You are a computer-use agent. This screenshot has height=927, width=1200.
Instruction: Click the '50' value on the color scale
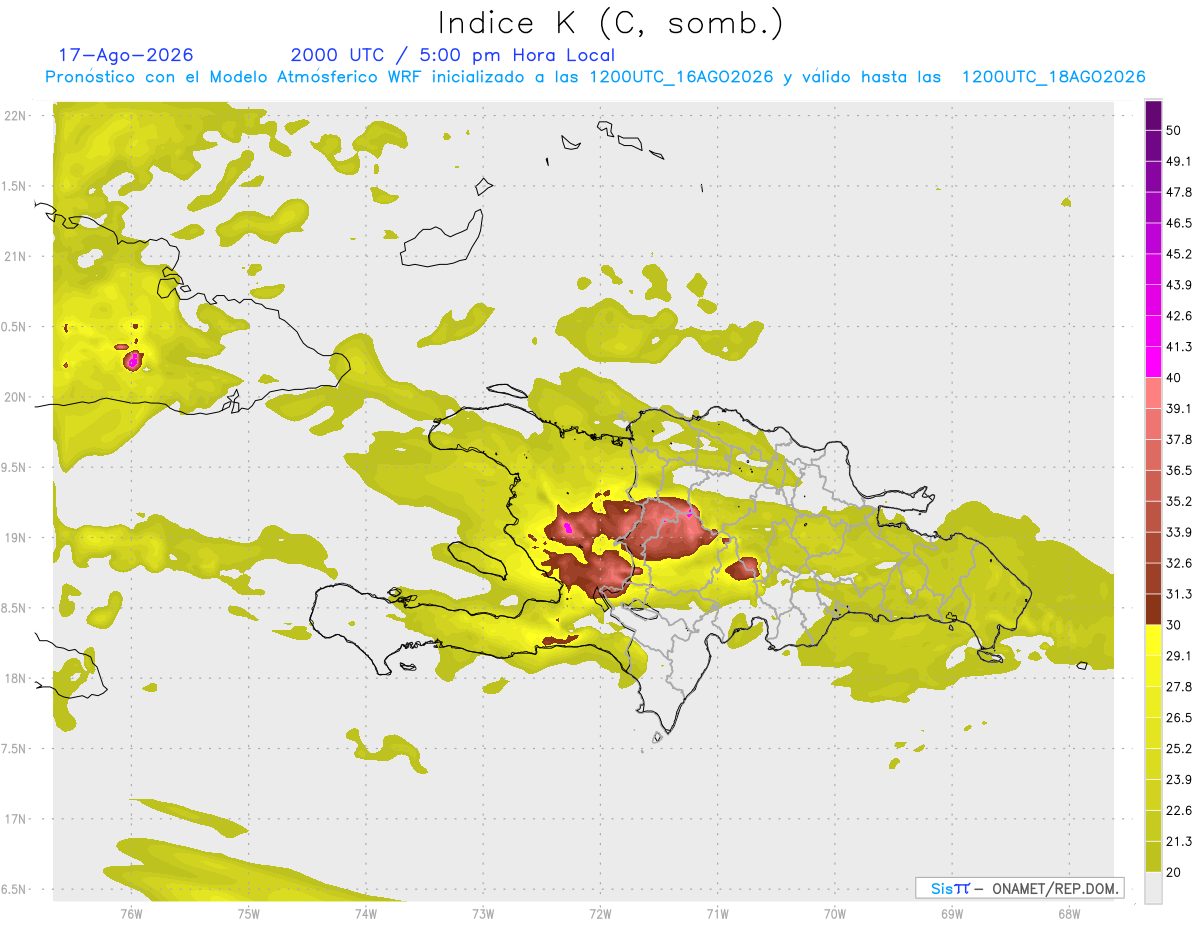1175,130
